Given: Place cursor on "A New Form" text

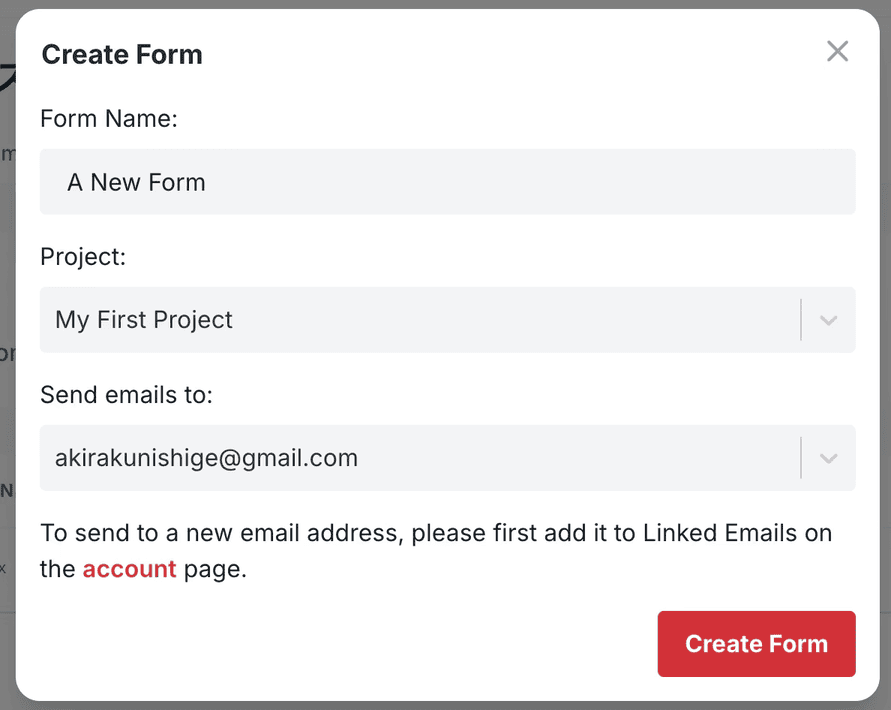Looking at the screenshot, I should point(136,182).
